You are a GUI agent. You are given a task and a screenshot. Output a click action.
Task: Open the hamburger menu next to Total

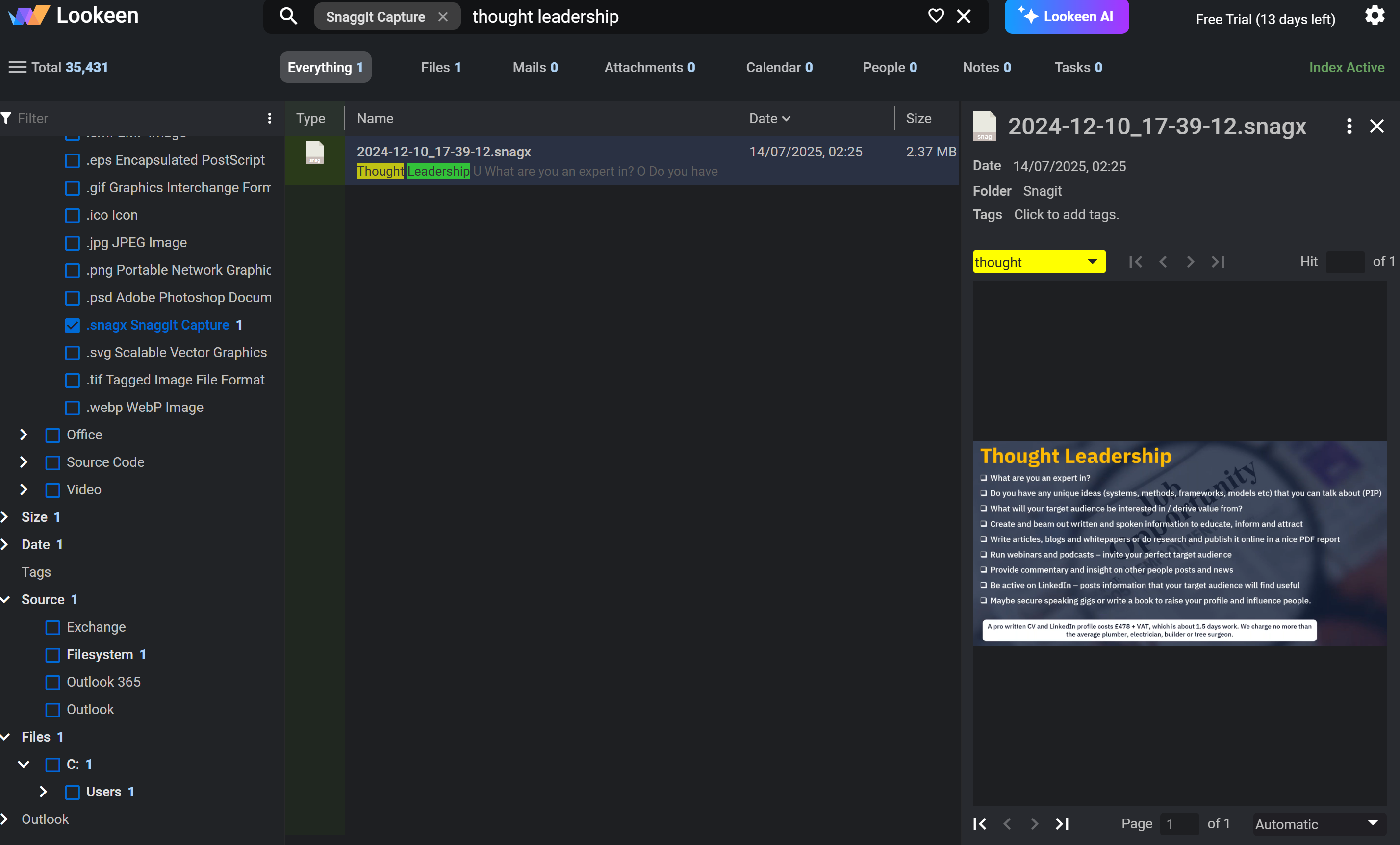pyautogui.click(x=17, y=68)
